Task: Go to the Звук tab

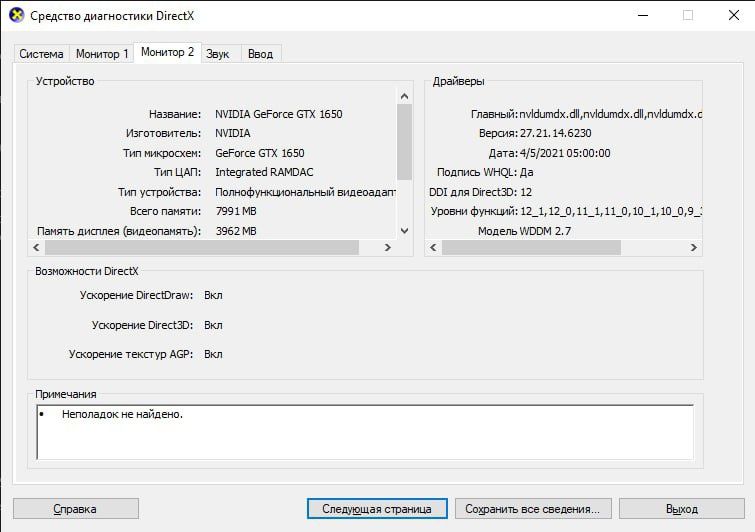Action: [218, 53]
